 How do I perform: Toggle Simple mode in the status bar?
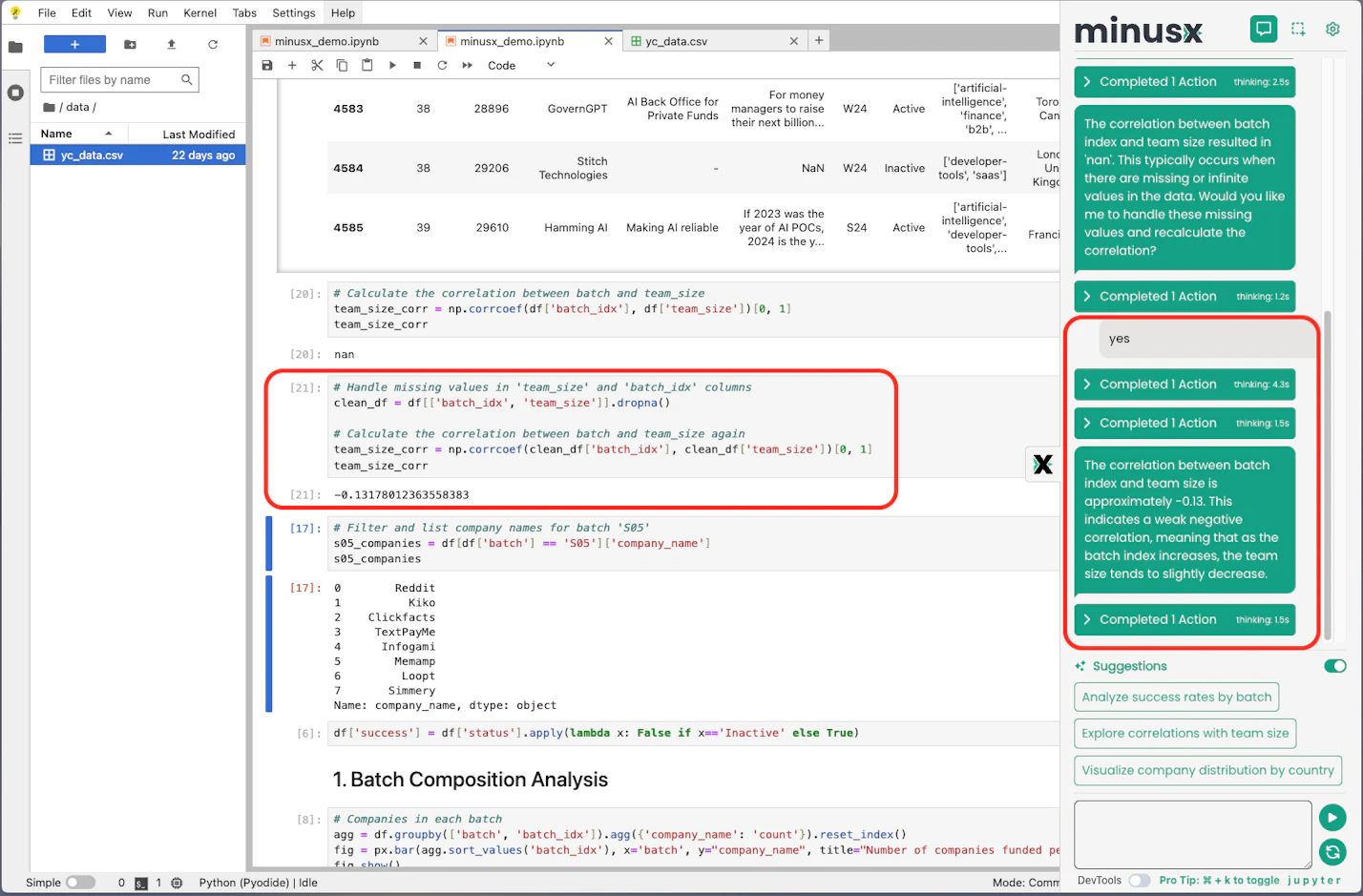[x=80, y=883]
